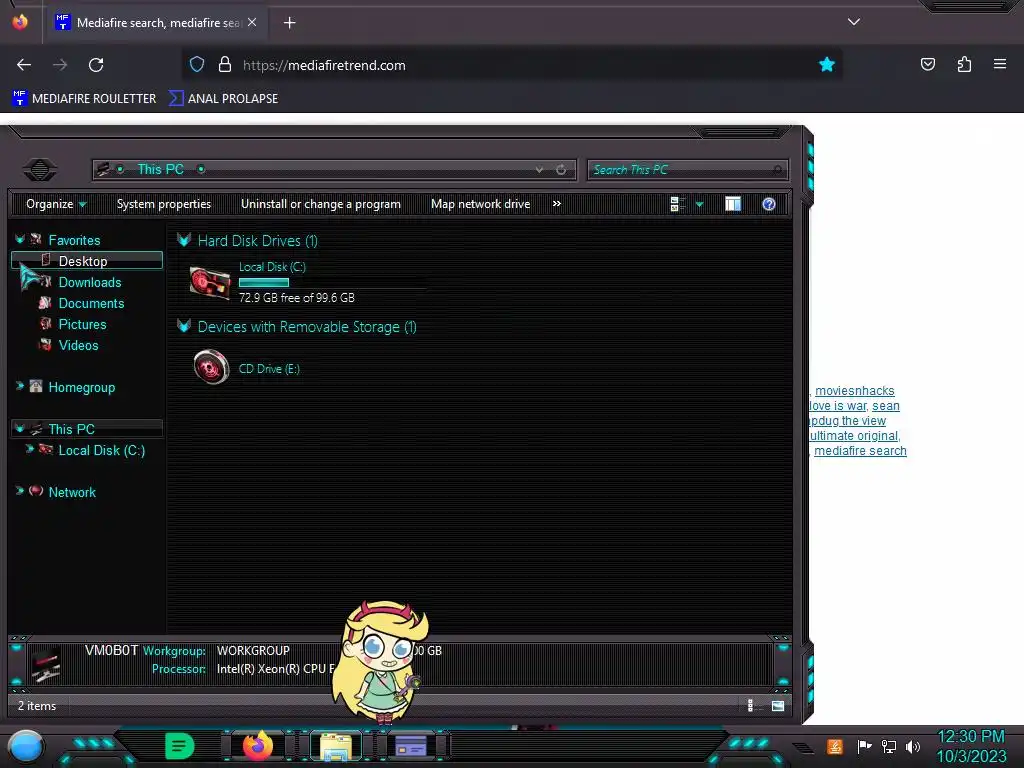The image size is (1024, 768).
Task: Select This PC in the navigation pane
Action: pos(71,429)
